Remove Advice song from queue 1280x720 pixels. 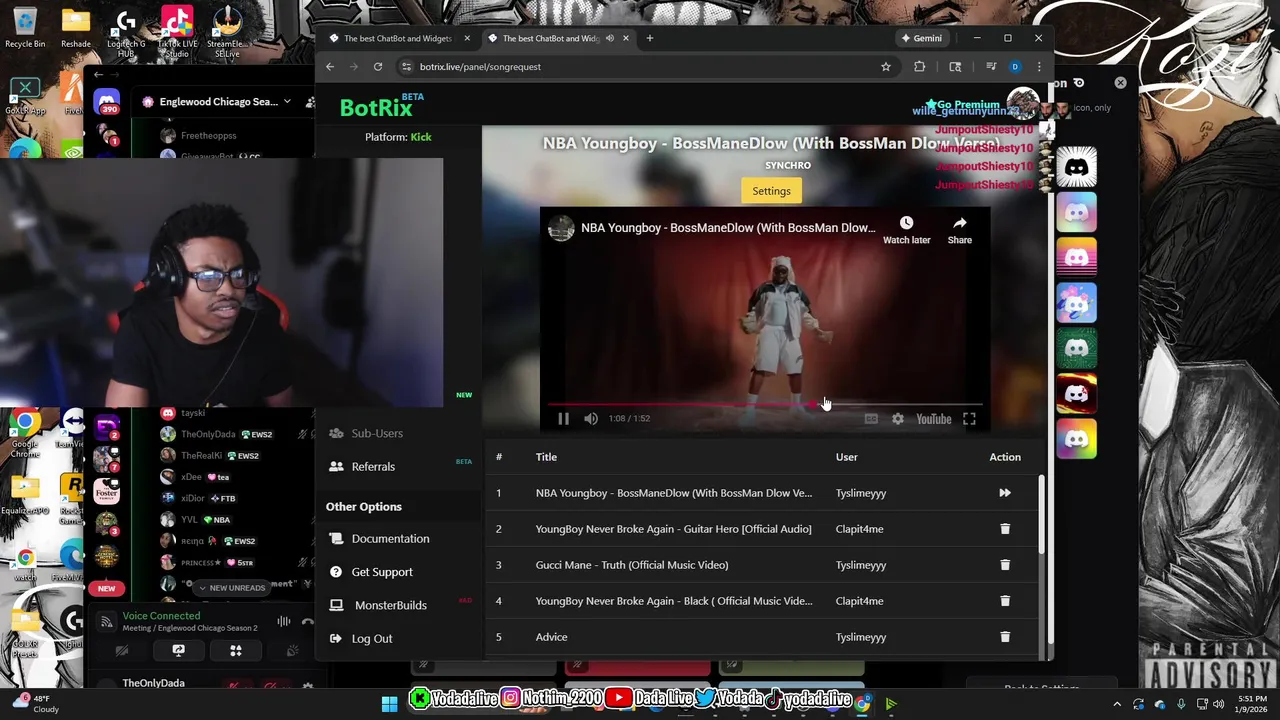point(1005,637)
